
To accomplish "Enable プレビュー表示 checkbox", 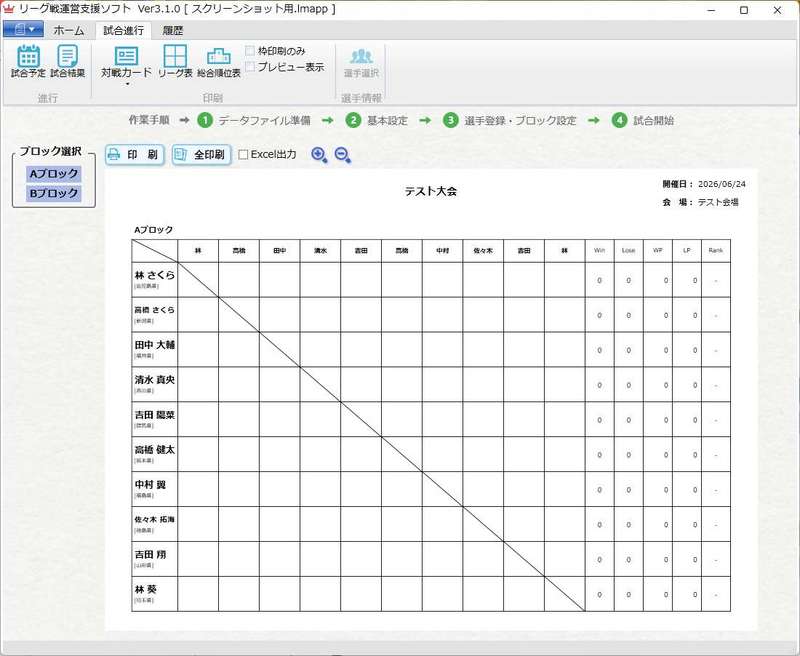I will pos(250,67).
